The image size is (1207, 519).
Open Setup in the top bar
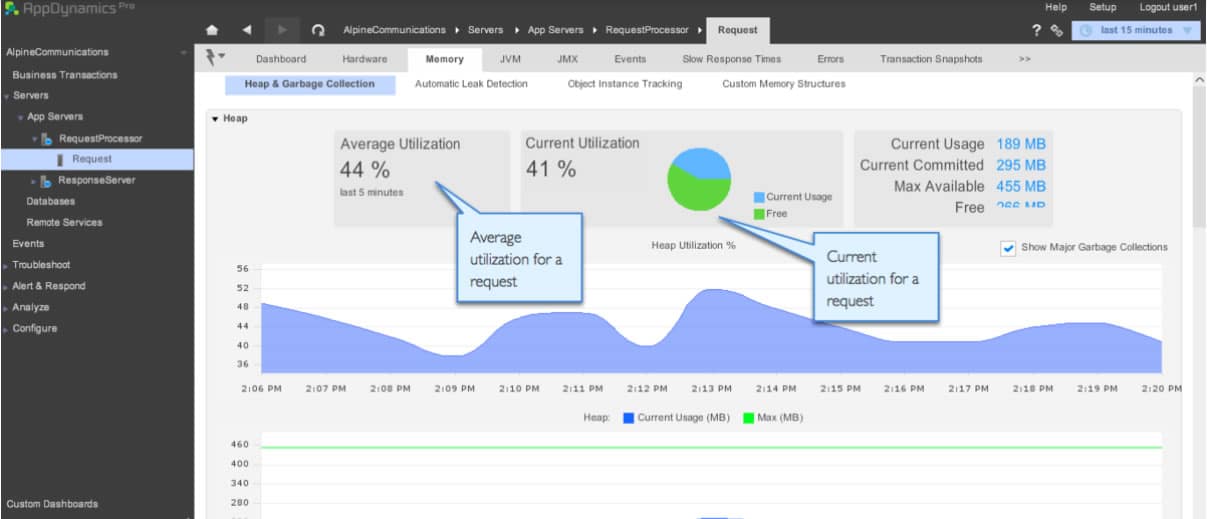point(1102,7)
